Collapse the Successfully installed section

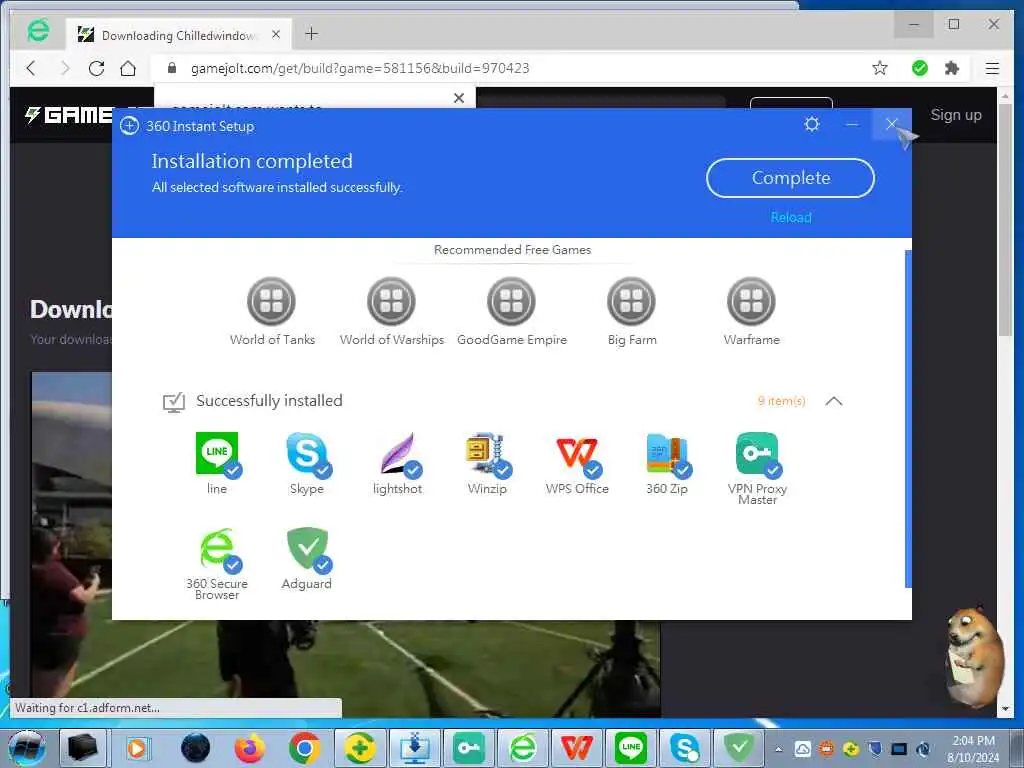pos(834,401)
